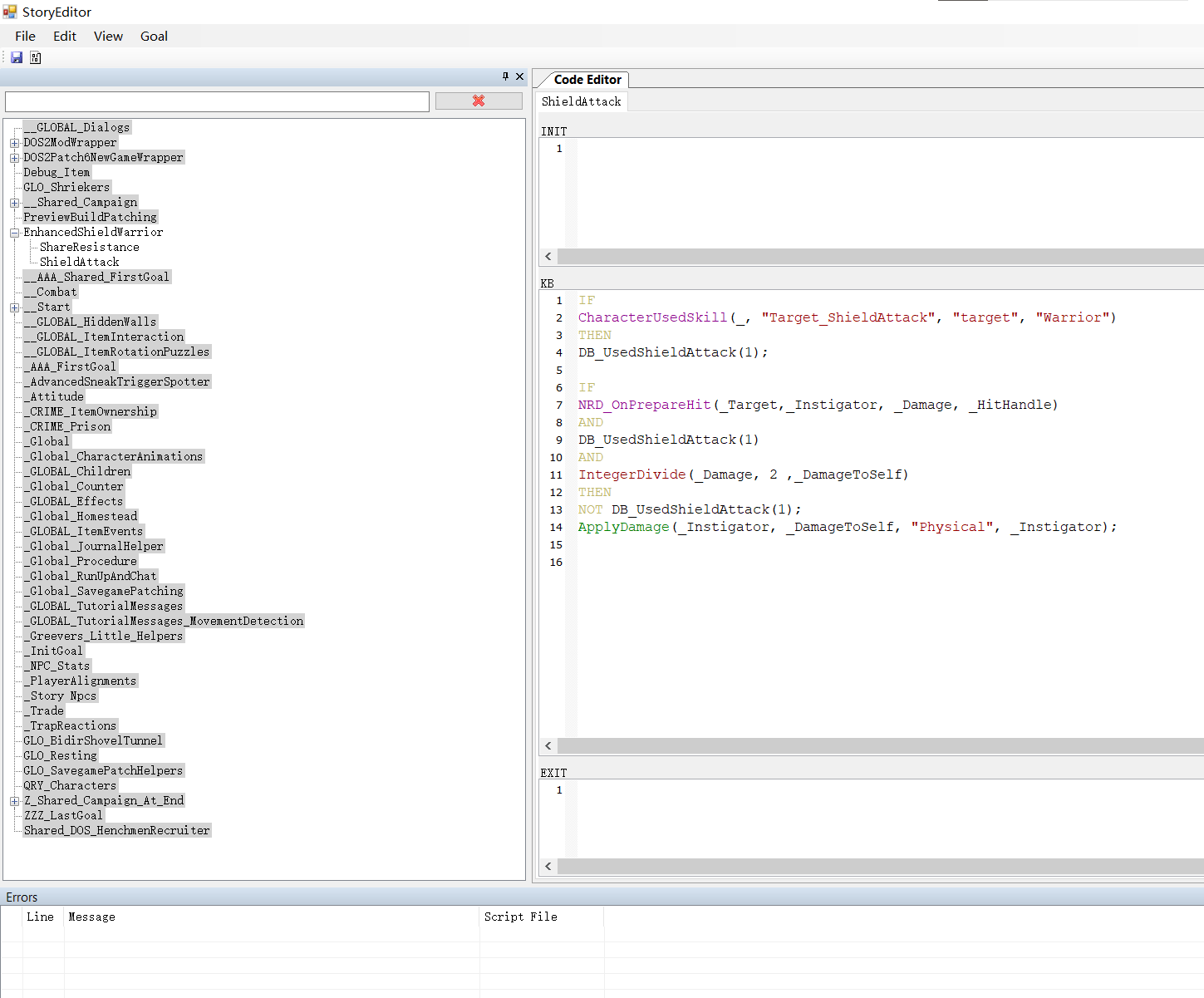This screenshot has height=998, width=1204.
Task: Open PreviewBuildPatching goal
Action: pyautogui.click(x=90, y=217)
